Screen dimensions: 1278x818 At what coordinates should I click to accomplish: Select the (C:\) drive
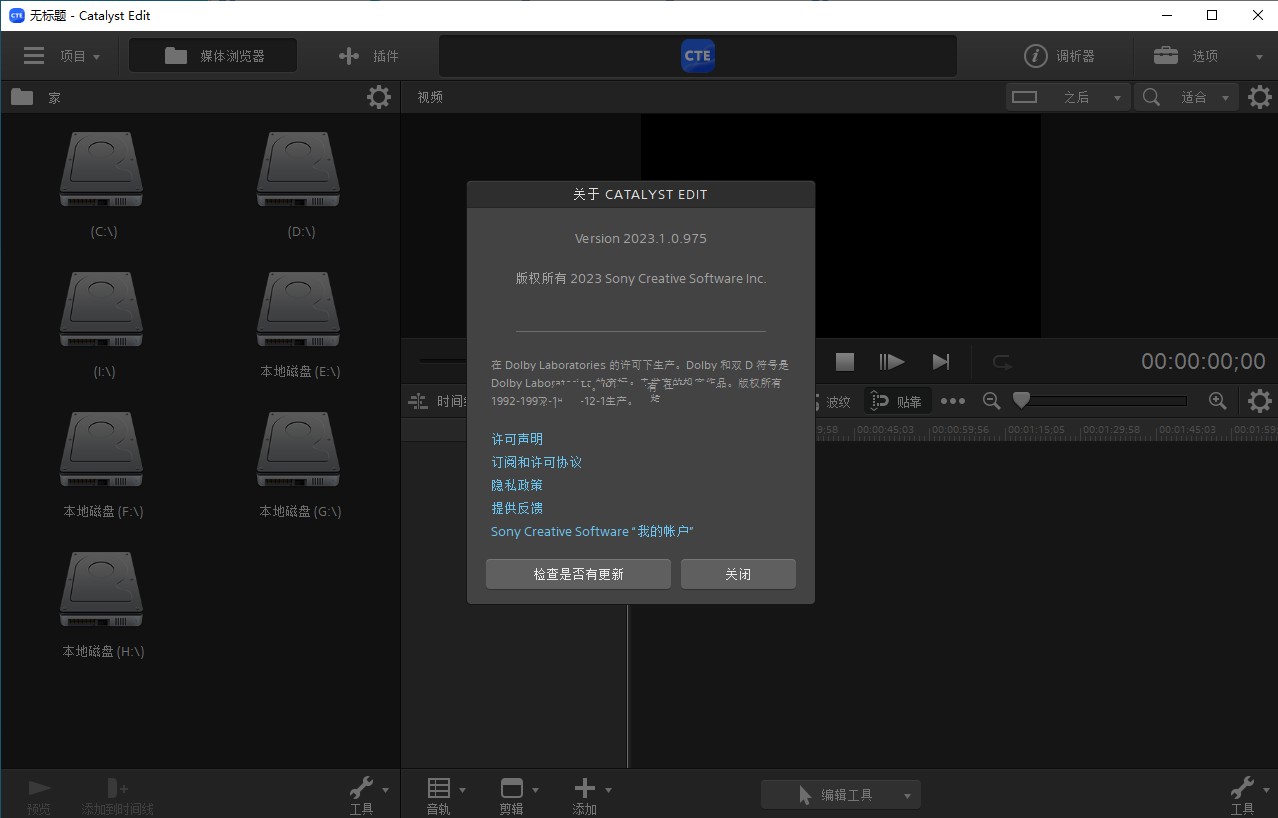point(102,185)
